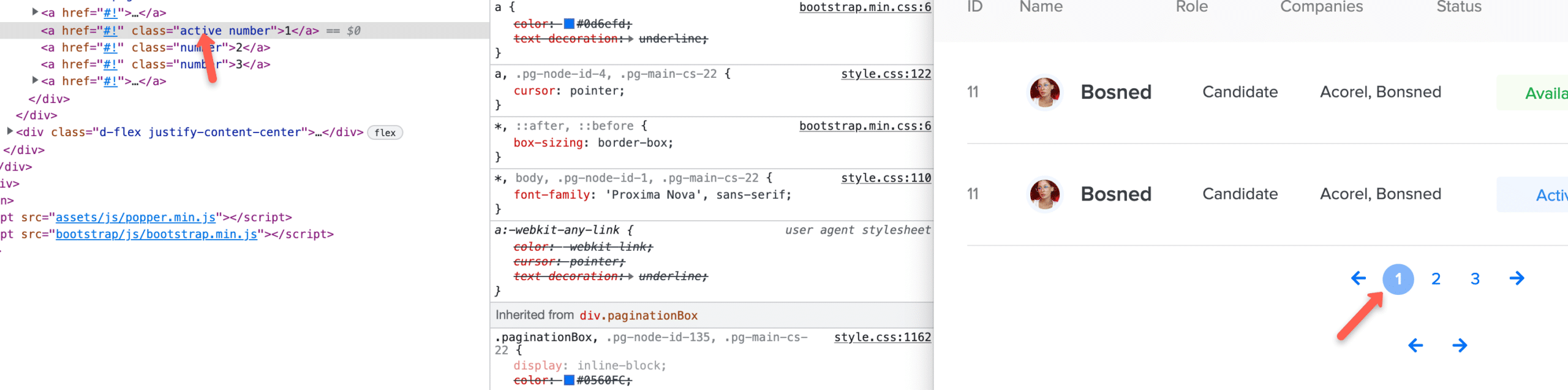Select the anchor element containing 2
Image resolution: width=1568 pixels, height=390 pixels.
click(156, 47)
